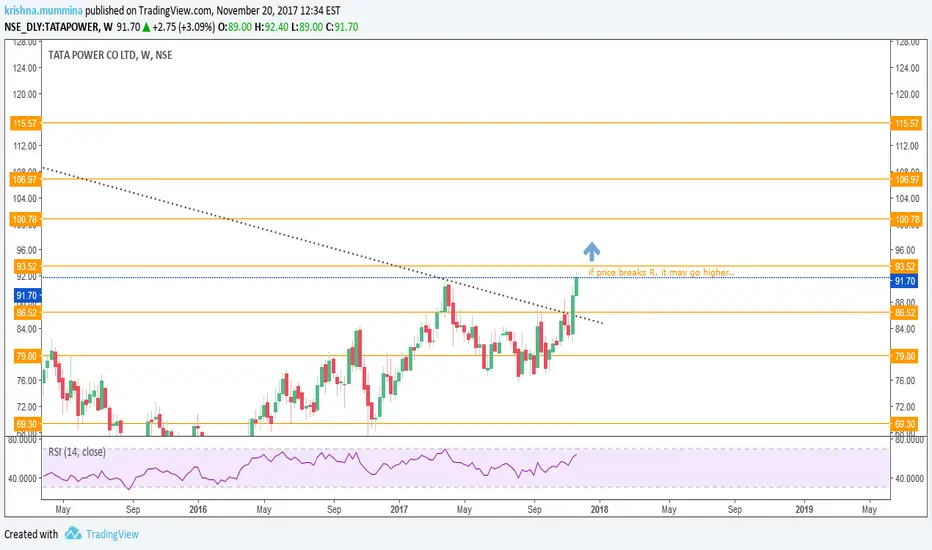Click the right 93.52 resistance label
The image size is (932, 550).
pos(905,266)
